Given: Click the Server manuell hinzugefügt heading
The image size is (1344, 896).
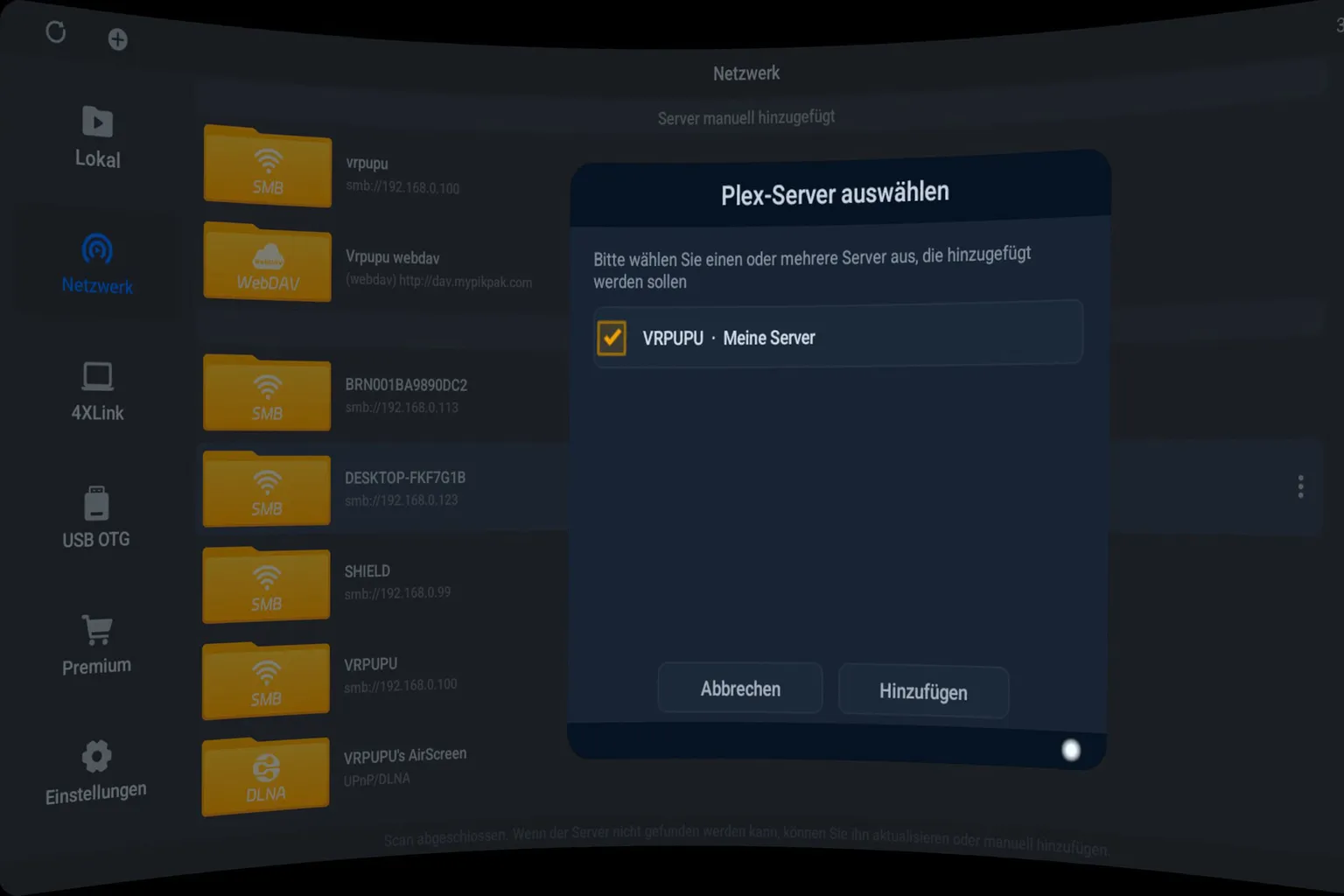Looking at the screenshot, I should click(746, 117).
